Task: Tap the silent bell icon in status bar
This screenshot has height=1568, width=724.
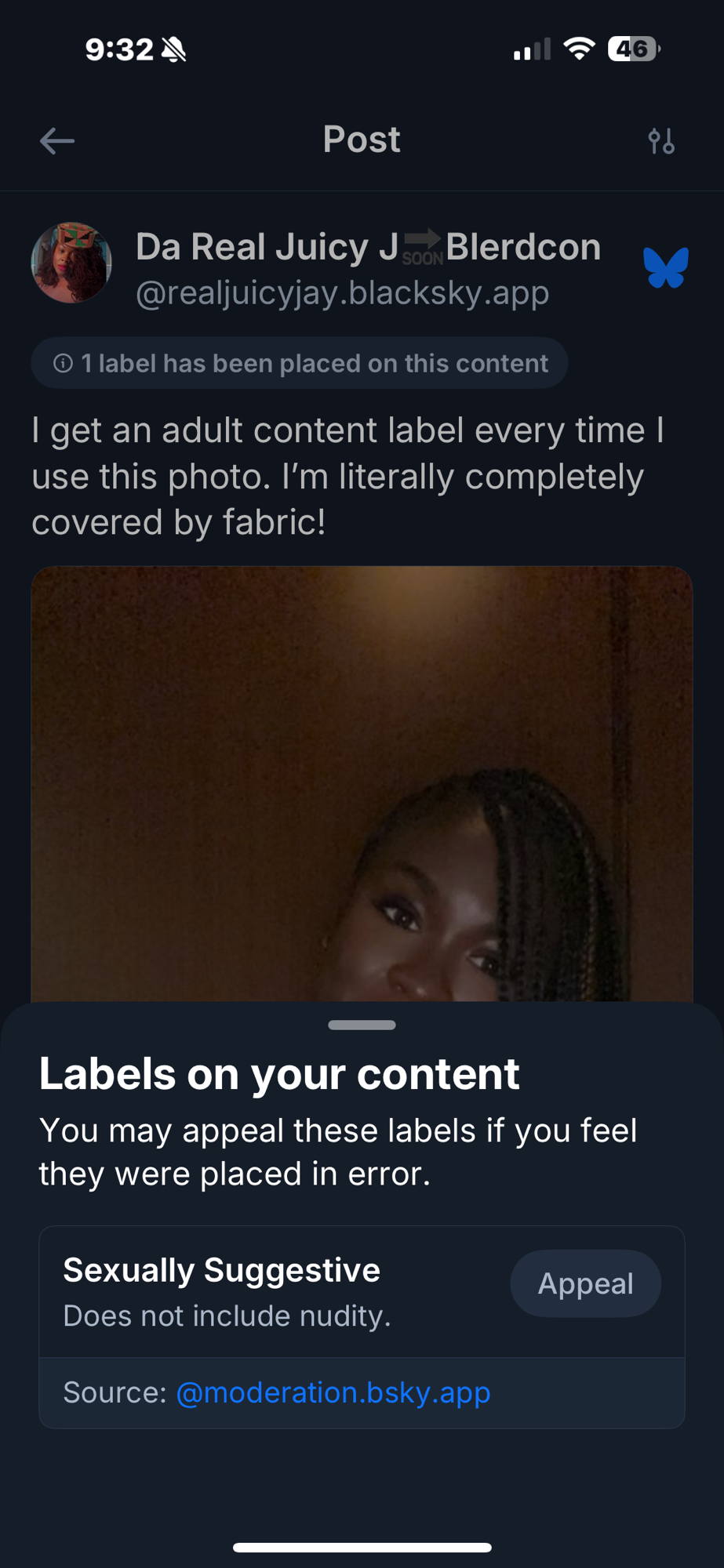Action: tap(174, 50)
